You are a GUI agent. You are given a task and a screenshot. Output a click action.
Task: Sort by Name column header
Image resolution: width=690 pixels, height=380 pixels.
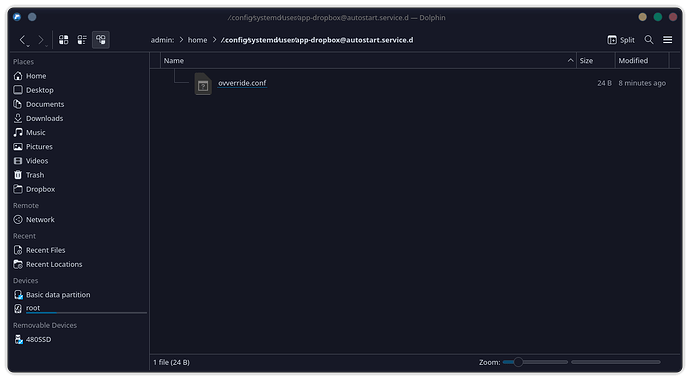(368, 61)
